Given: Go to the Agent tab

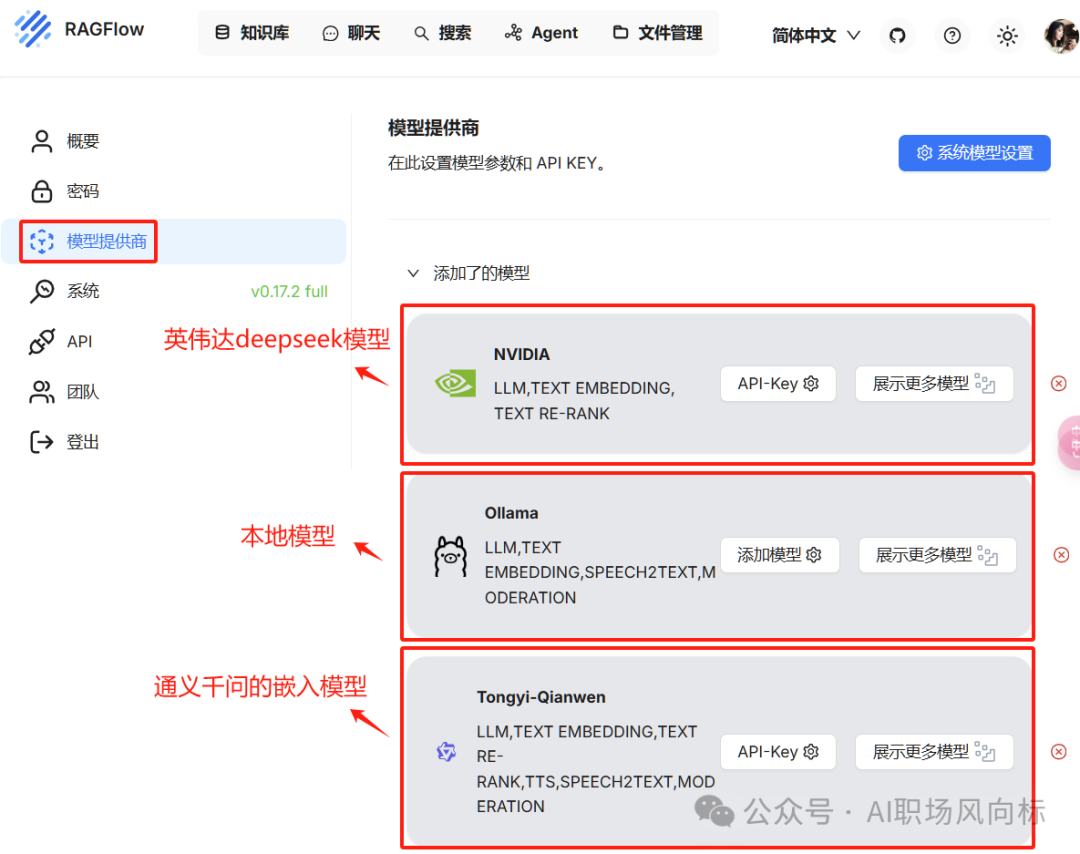Looking at the screenshot, I should point(541,32).
